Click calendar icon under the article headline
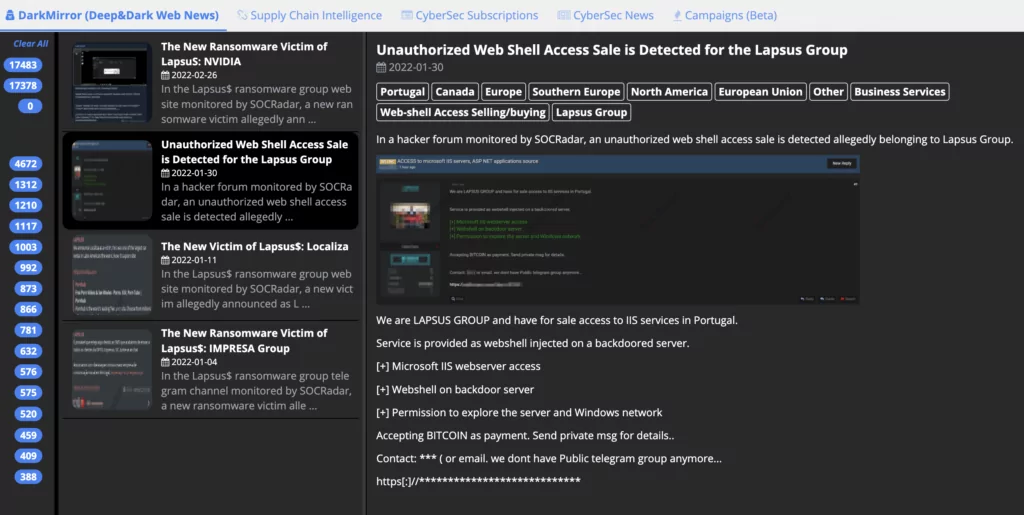This screenshot has width=1024, height=515. 381,67
